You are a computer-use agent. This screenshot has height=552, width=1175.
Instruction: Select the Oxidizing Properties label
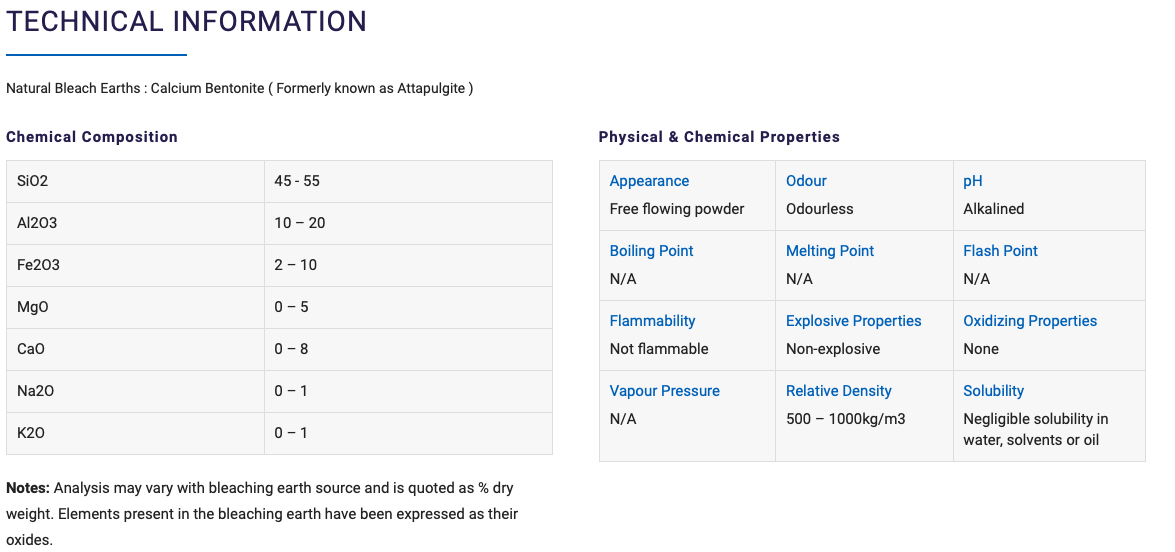(1030, 321)
